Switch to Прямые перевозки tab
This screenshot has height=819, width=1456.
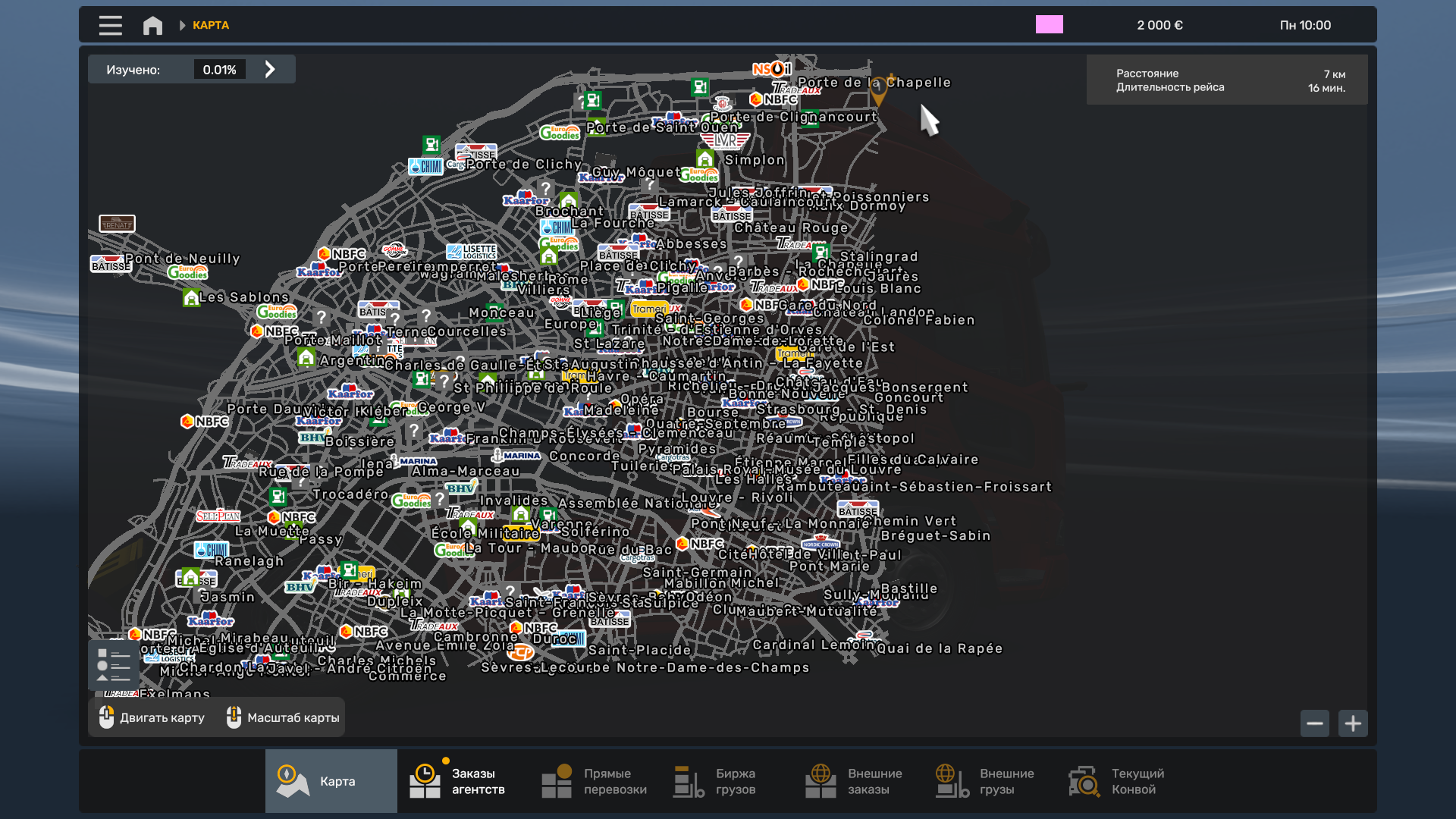595,781
